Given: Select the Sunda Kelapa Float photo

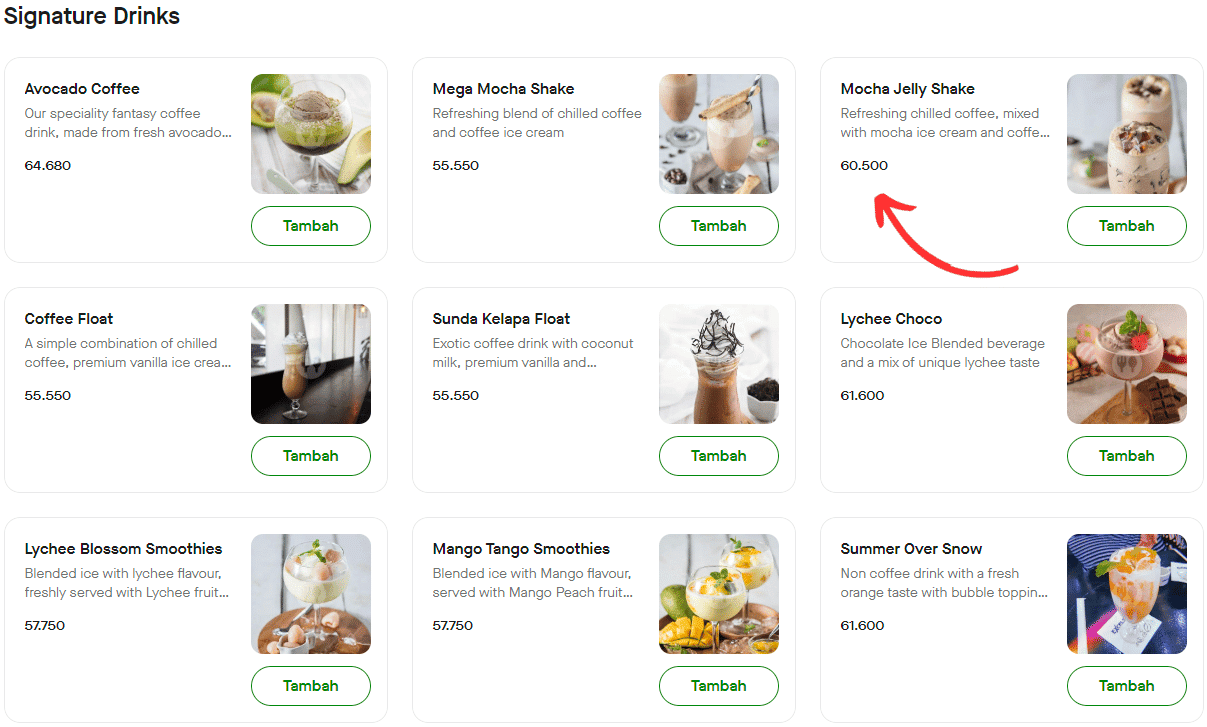Looking at the screenshot, I should coord(718,364).
